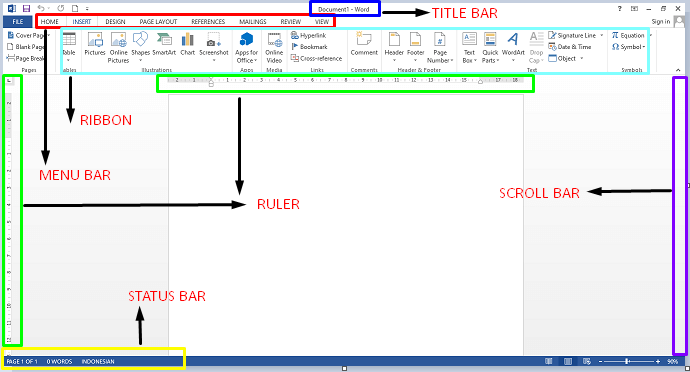Viewport: 690px width, 372px height.
Task: Click the tab selector at ruler corner
Action: (x=9, y=81)
